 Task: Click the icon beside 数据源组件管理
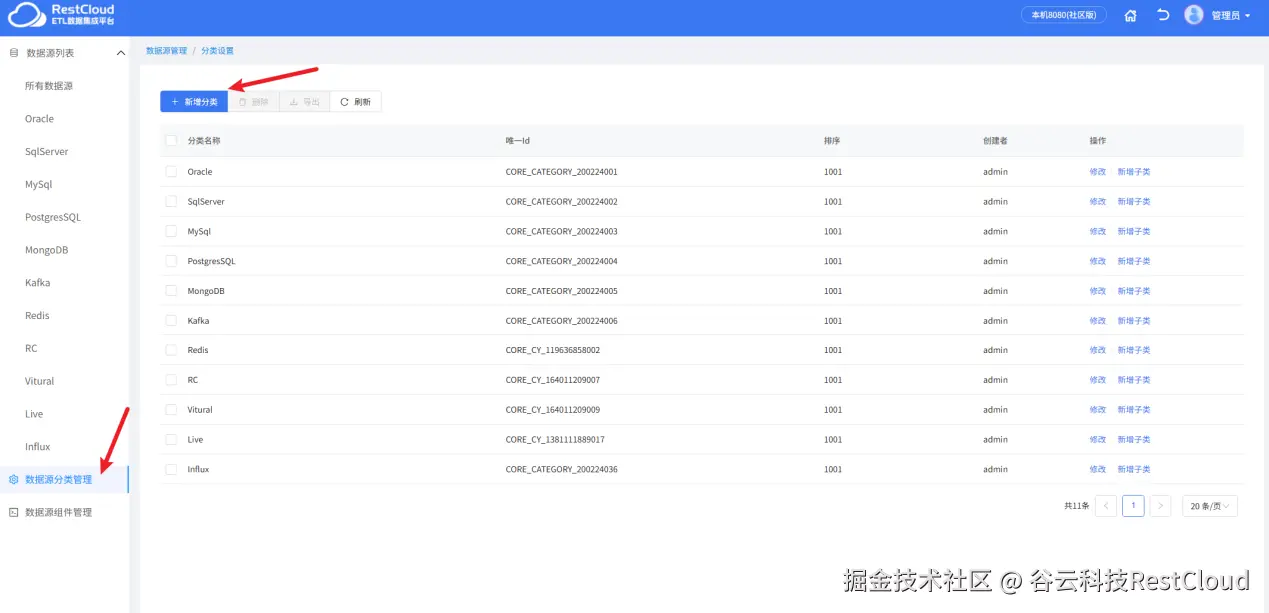point(13,512)
